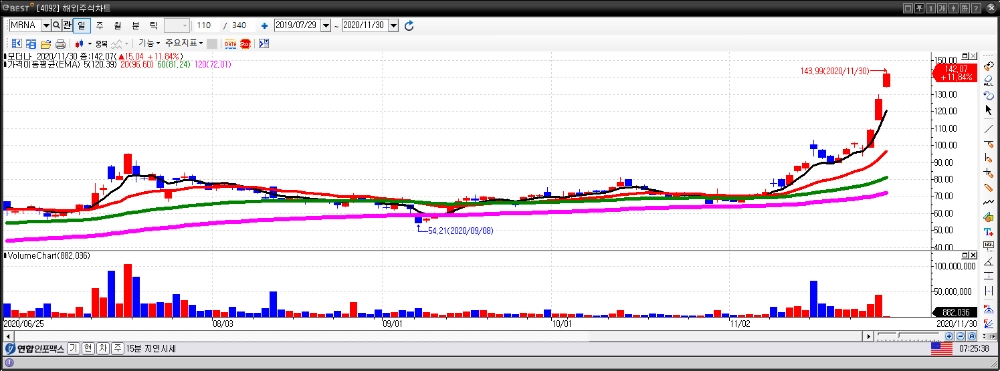Image resolution: width=1000 pixels, height=371 pixels.
Task: Open the yellow folder icon
Action: click(x=46, y=44)
